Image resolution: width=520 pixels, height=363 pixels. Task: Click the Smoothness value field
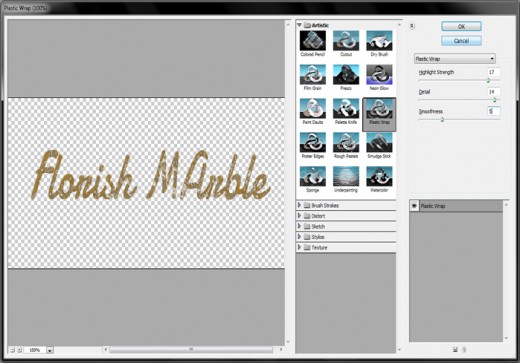tap(494, 111)
